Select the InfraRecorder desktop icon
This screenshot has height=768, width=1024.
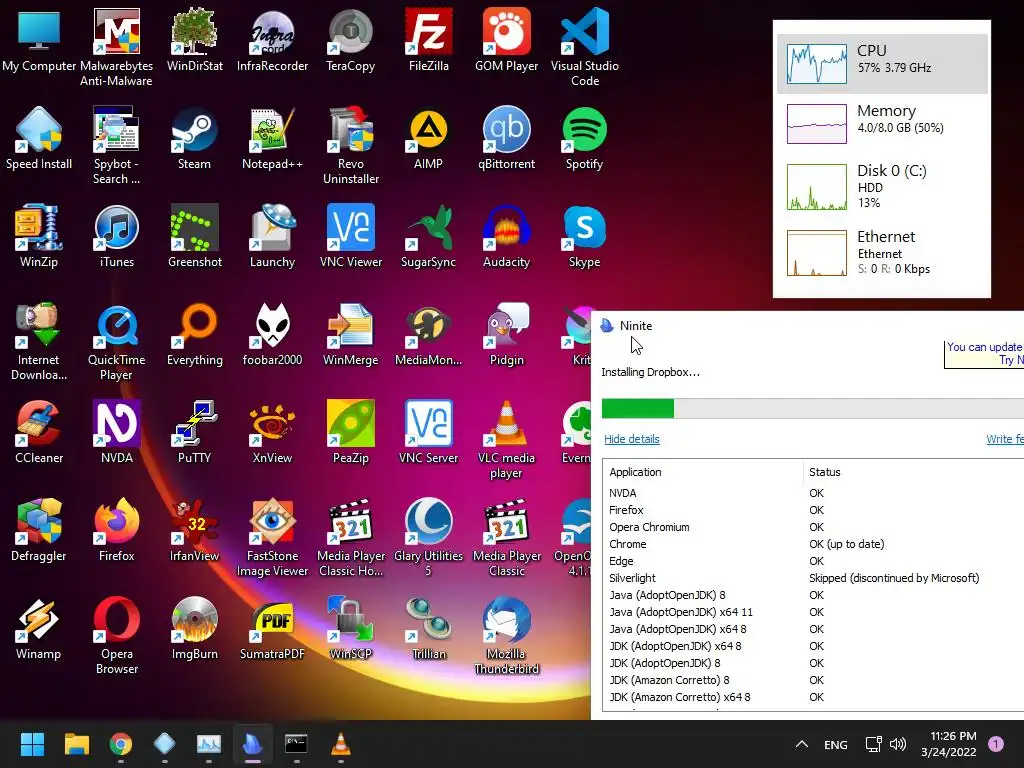[x=272, y=39]
